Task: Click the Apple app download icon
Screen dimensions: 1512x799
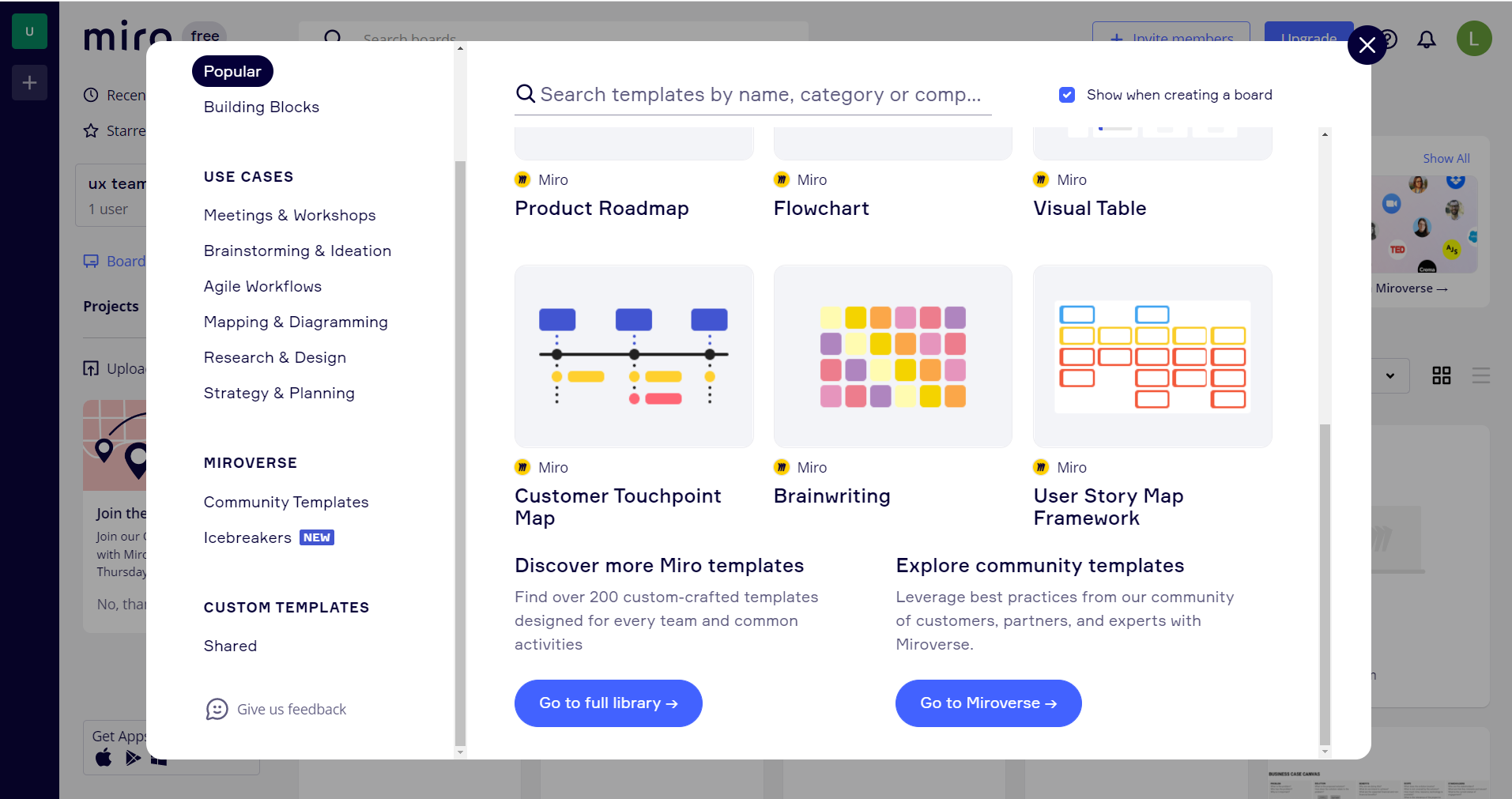Action: pos(104,758)
